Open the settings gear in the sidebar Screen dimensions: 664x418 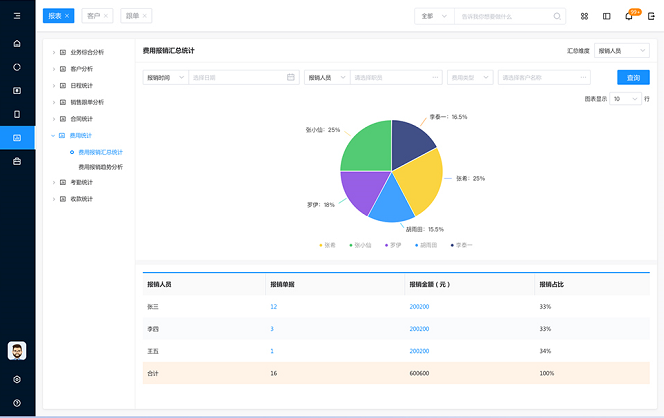point(17,380)
